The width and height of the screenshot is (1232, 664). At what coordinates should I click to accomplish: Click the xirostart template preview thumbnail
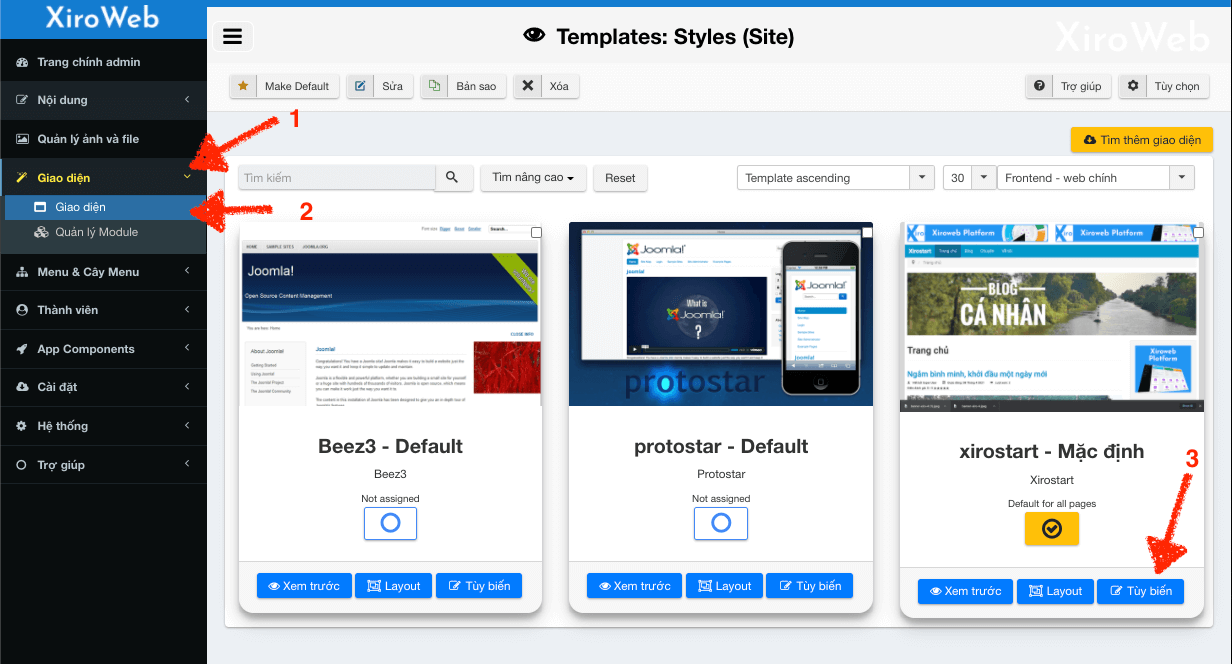click(1052, 317)
